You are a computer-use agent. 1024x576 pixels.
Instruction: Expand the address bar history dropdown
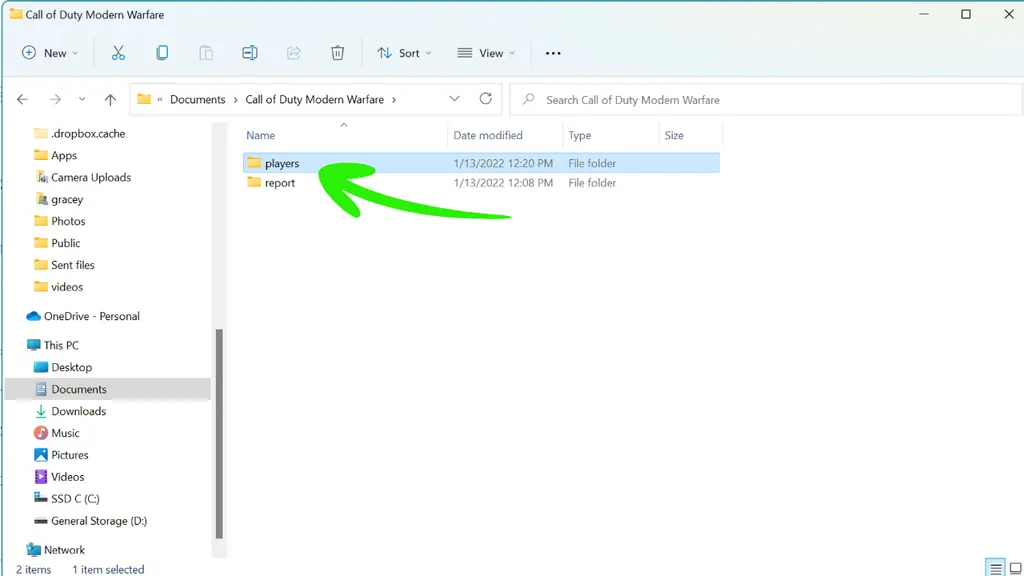455,99
